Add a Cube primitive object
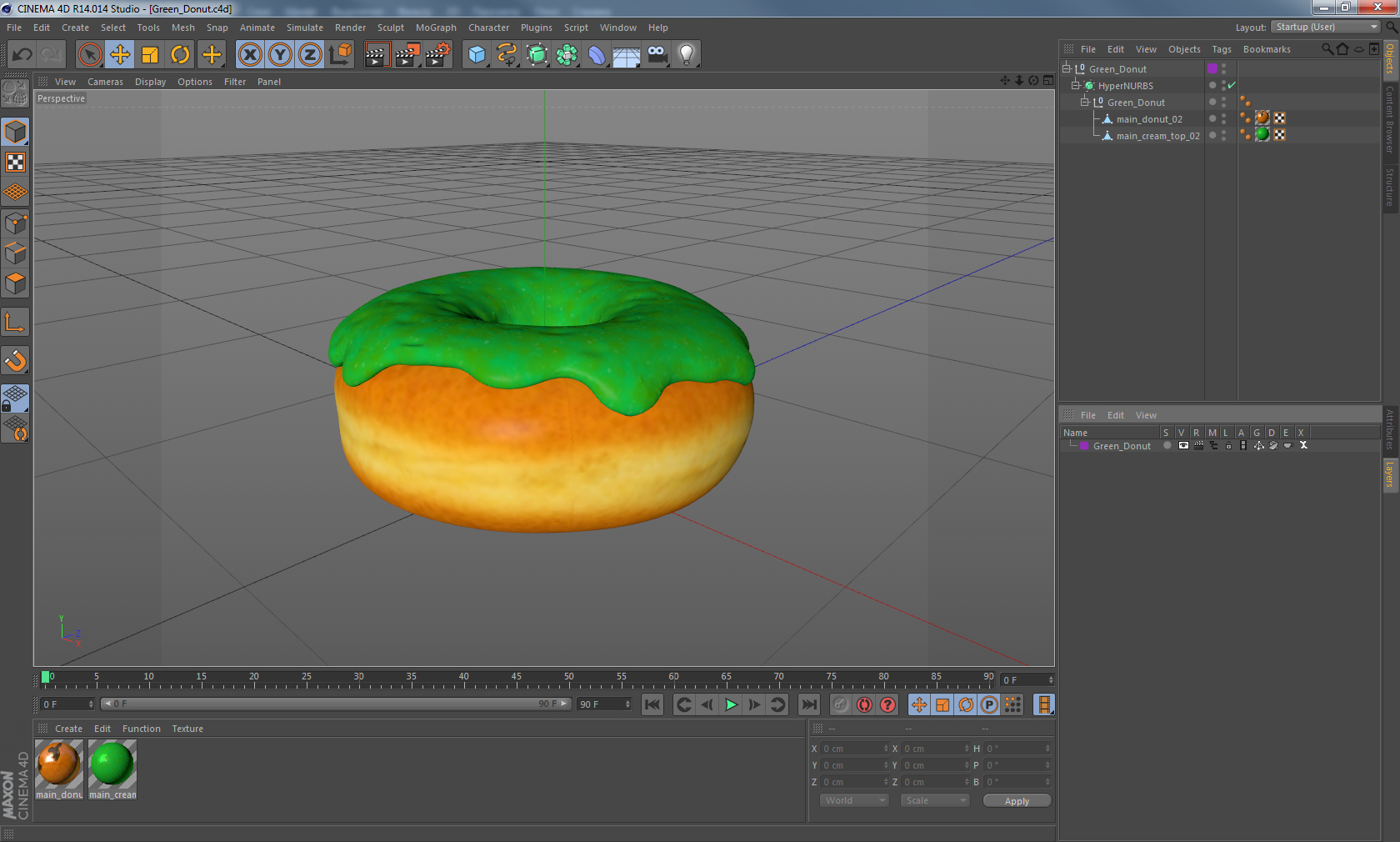Image resolution: width=1400 pixels, height=842 pixels. click(477, 55)
